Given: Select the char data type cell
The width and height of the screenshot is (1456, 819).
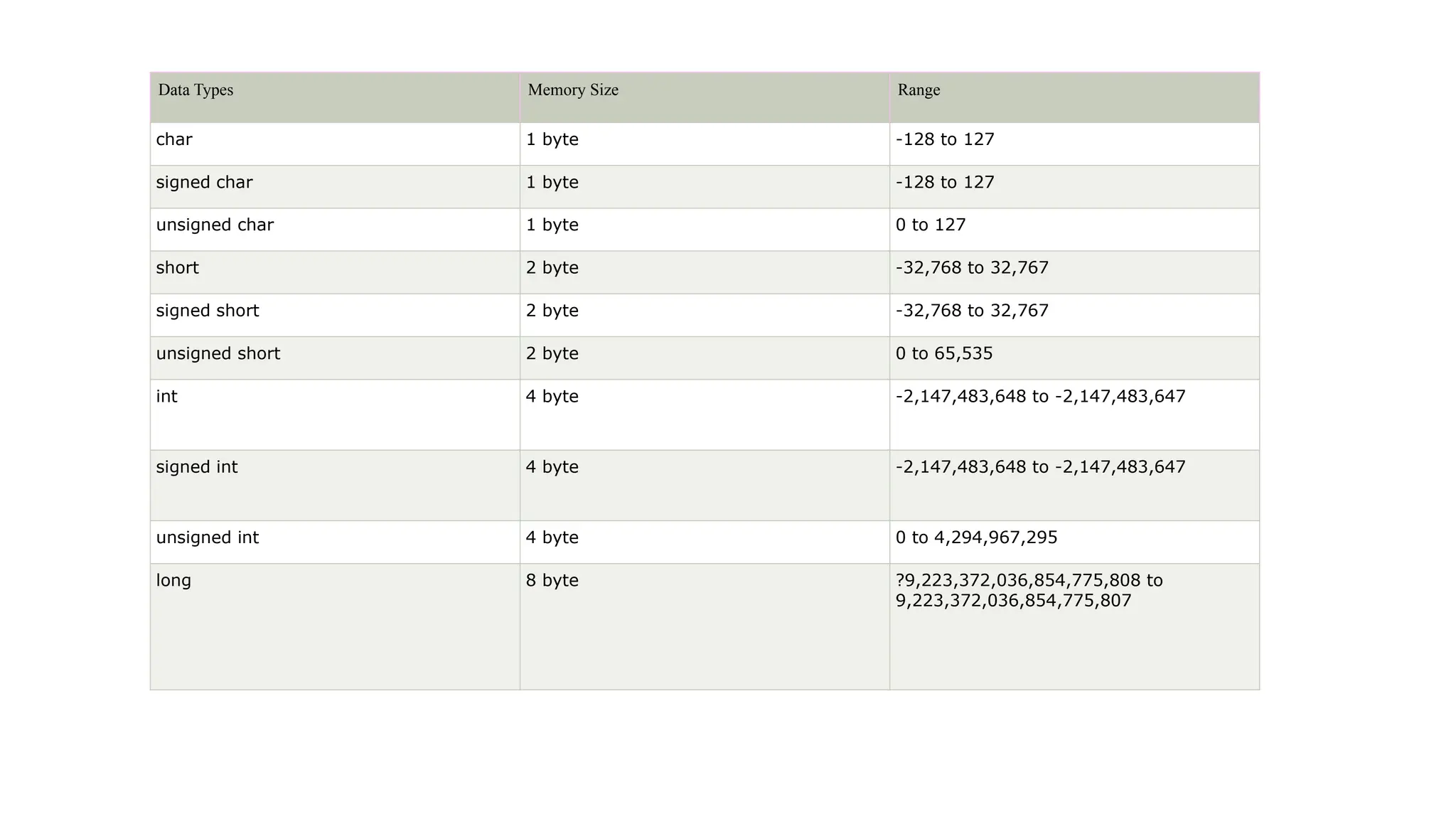Looking at the screenshot, I should click(174, 139).
